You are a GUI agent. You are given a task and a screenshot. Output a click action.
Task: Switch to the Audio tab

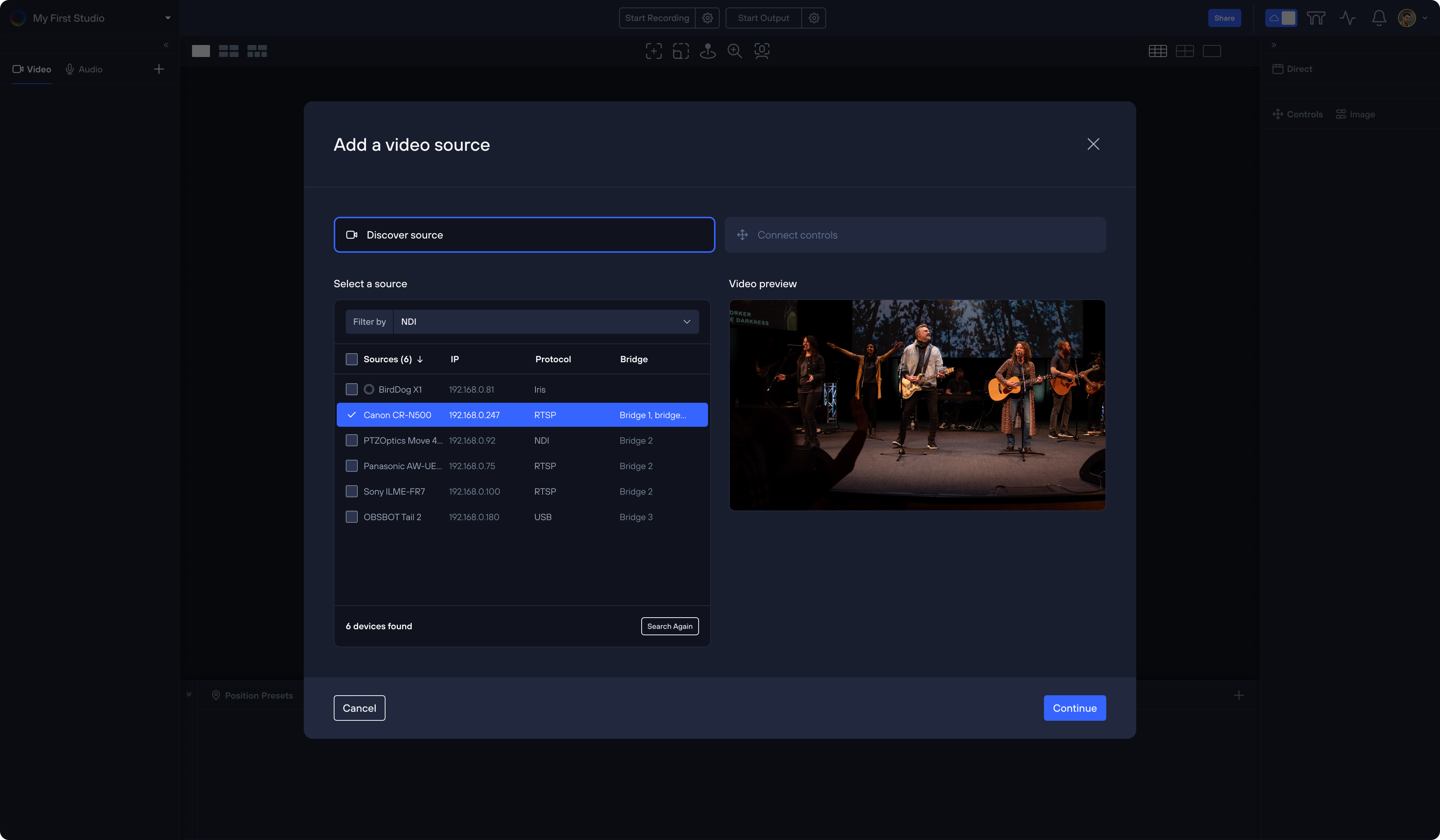83,69
